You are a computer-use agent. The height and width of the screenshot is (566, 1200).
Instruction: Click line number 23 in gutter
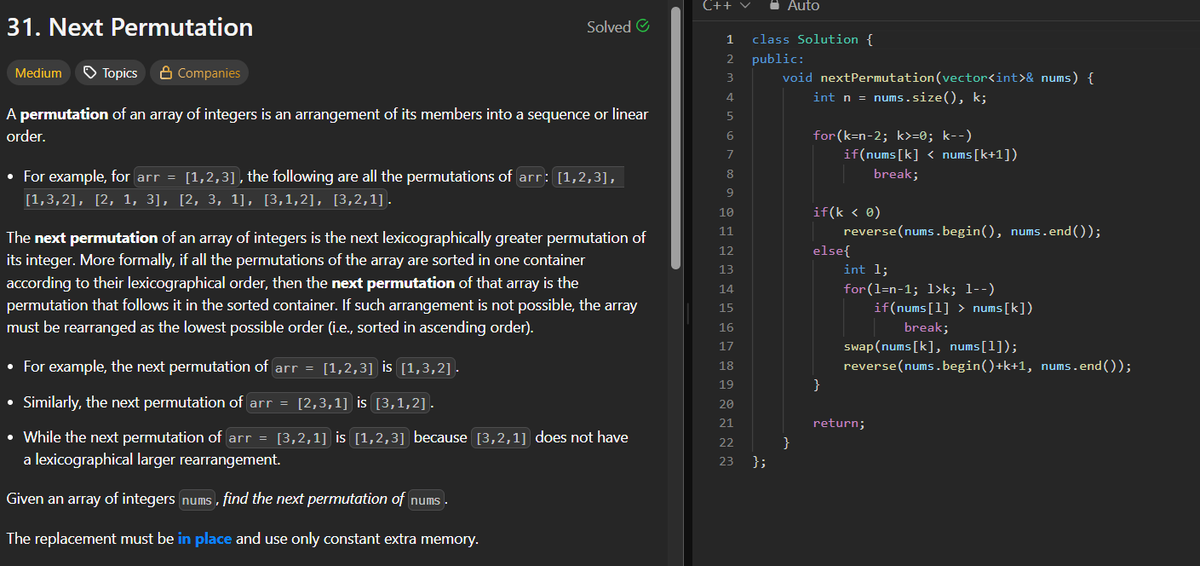(727, 462)
